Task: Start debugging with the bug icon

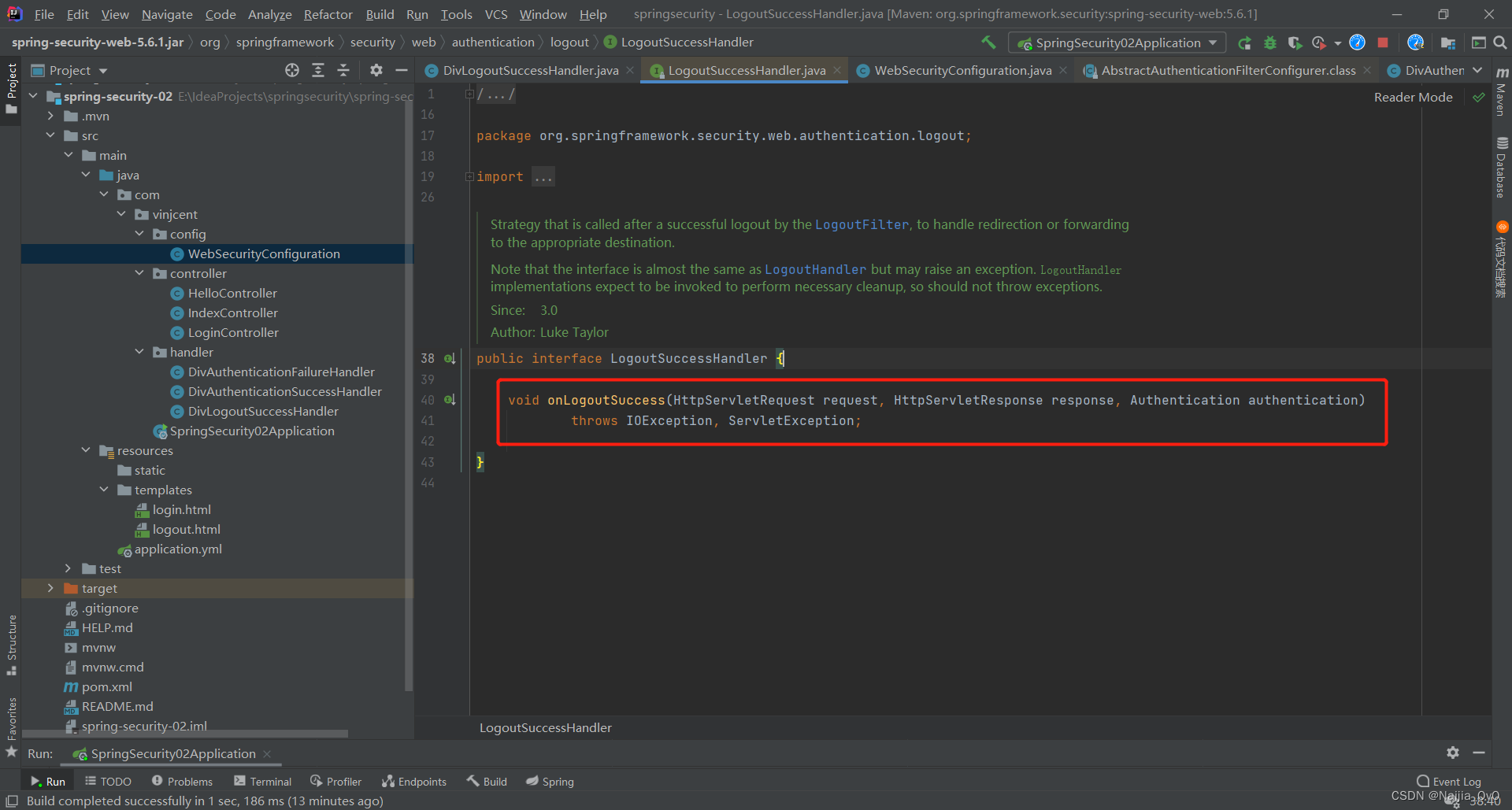Action: click(x=1269, y=43)
